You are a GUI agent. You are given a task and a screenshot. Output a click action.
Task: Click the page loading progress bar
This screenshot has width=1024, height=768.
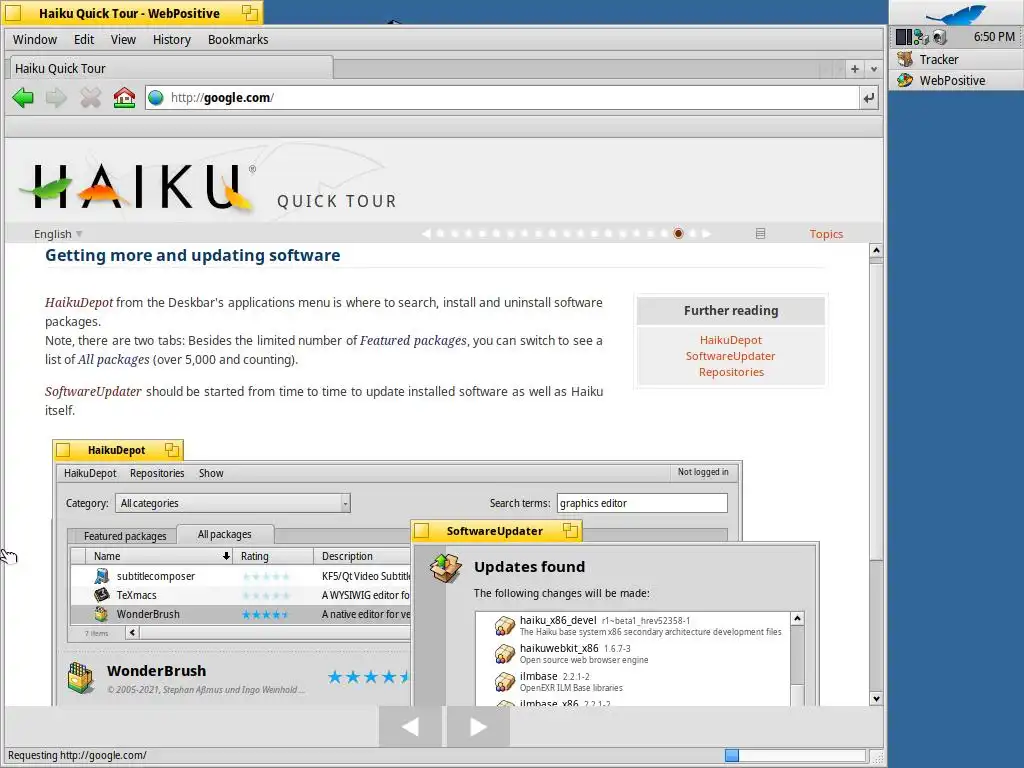pos(795,756)
